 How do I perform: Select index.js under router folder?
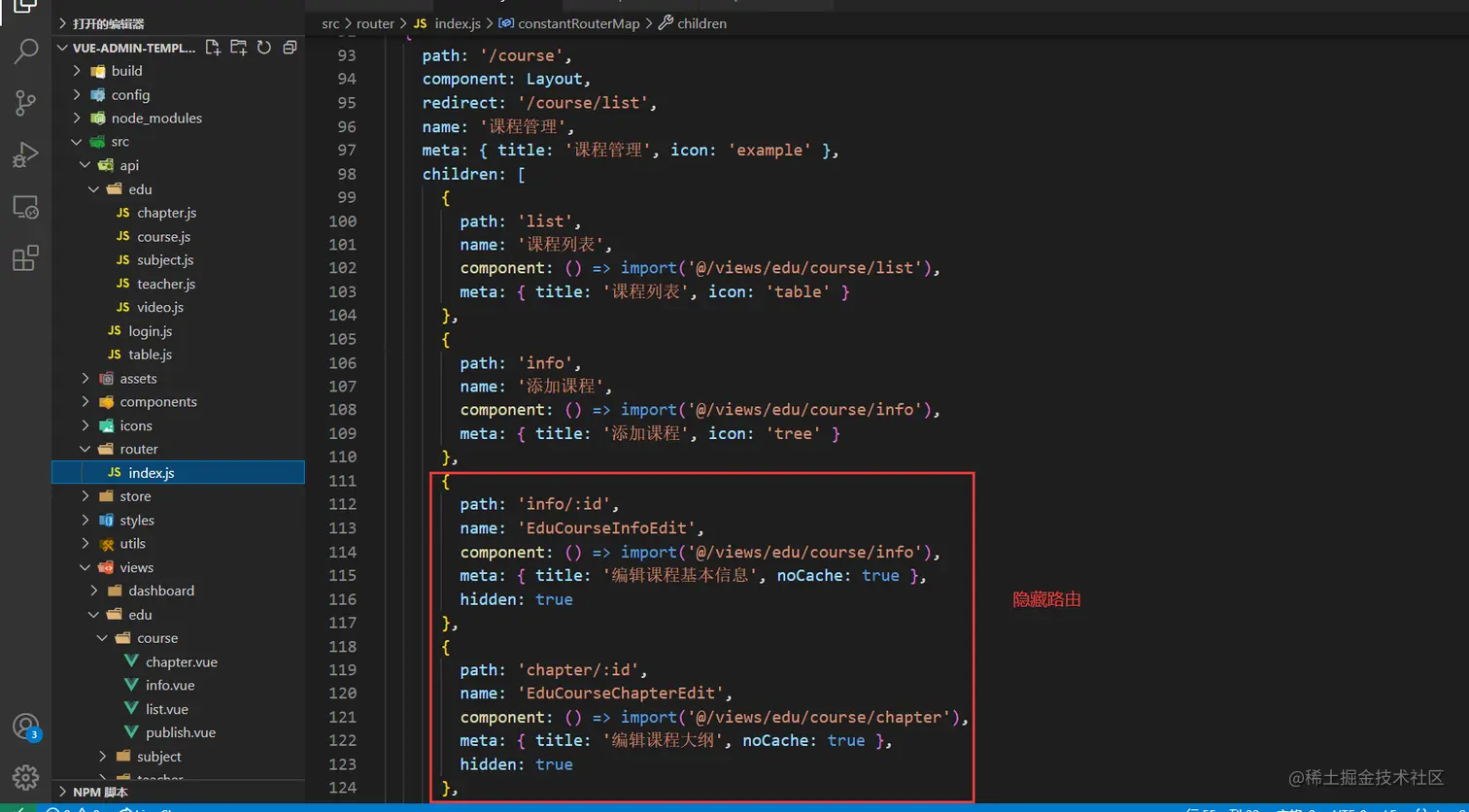pyautogui.click(x=178, y=472)
